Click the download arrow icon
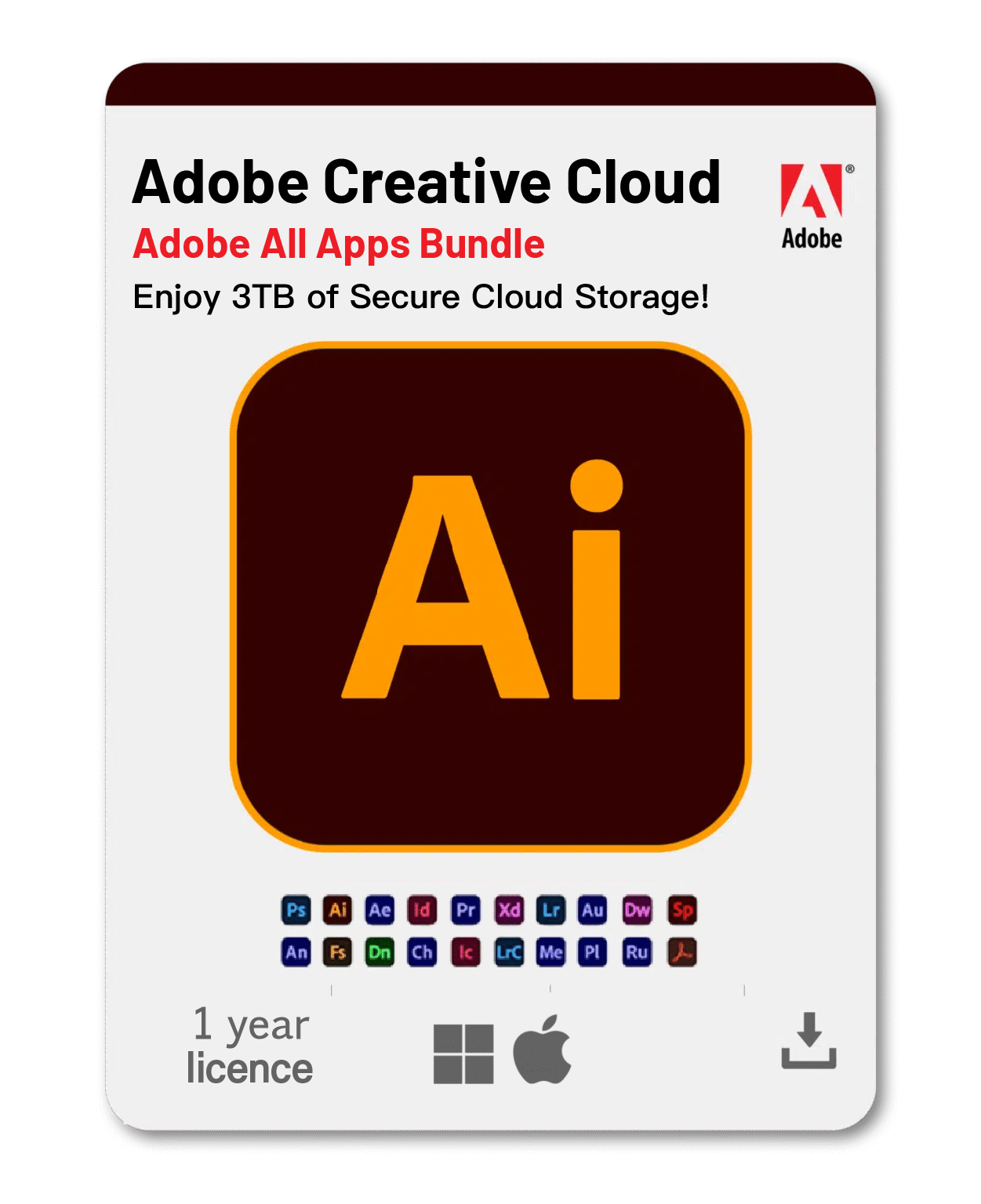This screenshot has height=1204, width=981. tap(809, 1040)
